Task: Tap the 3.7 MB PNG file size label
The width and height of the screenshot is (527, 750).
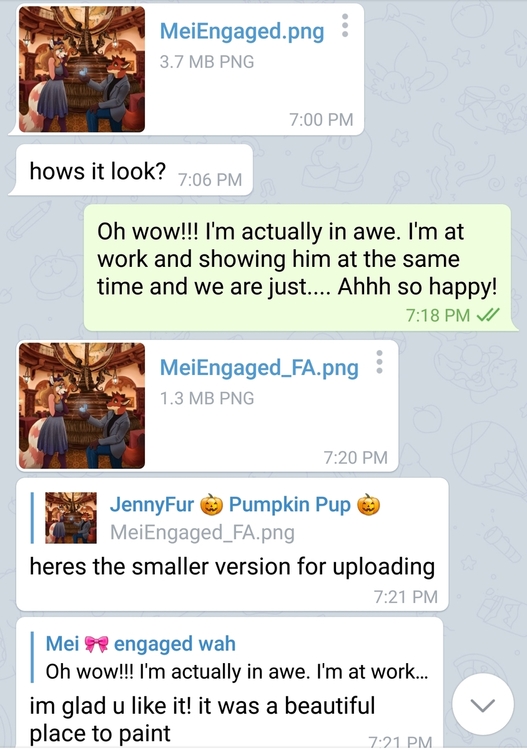Action: coord(207,62)
